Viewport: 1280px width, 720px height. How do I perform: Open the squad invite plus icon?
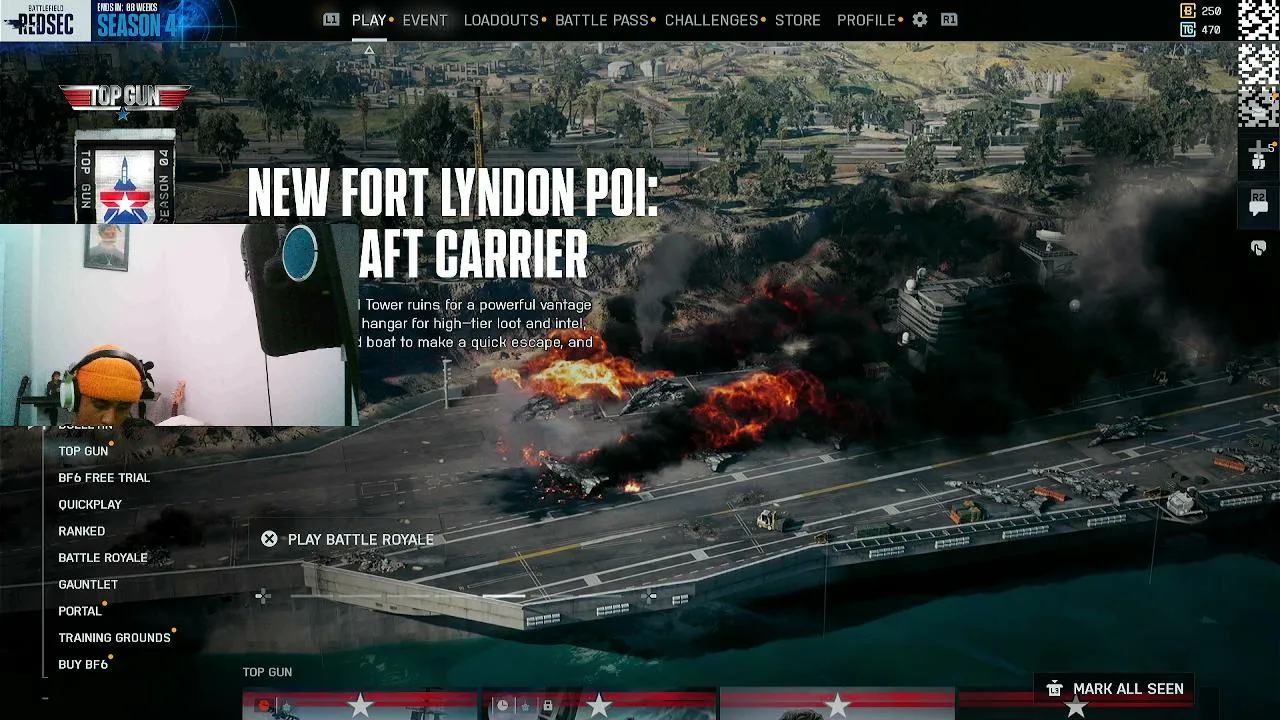[1259, 155]
